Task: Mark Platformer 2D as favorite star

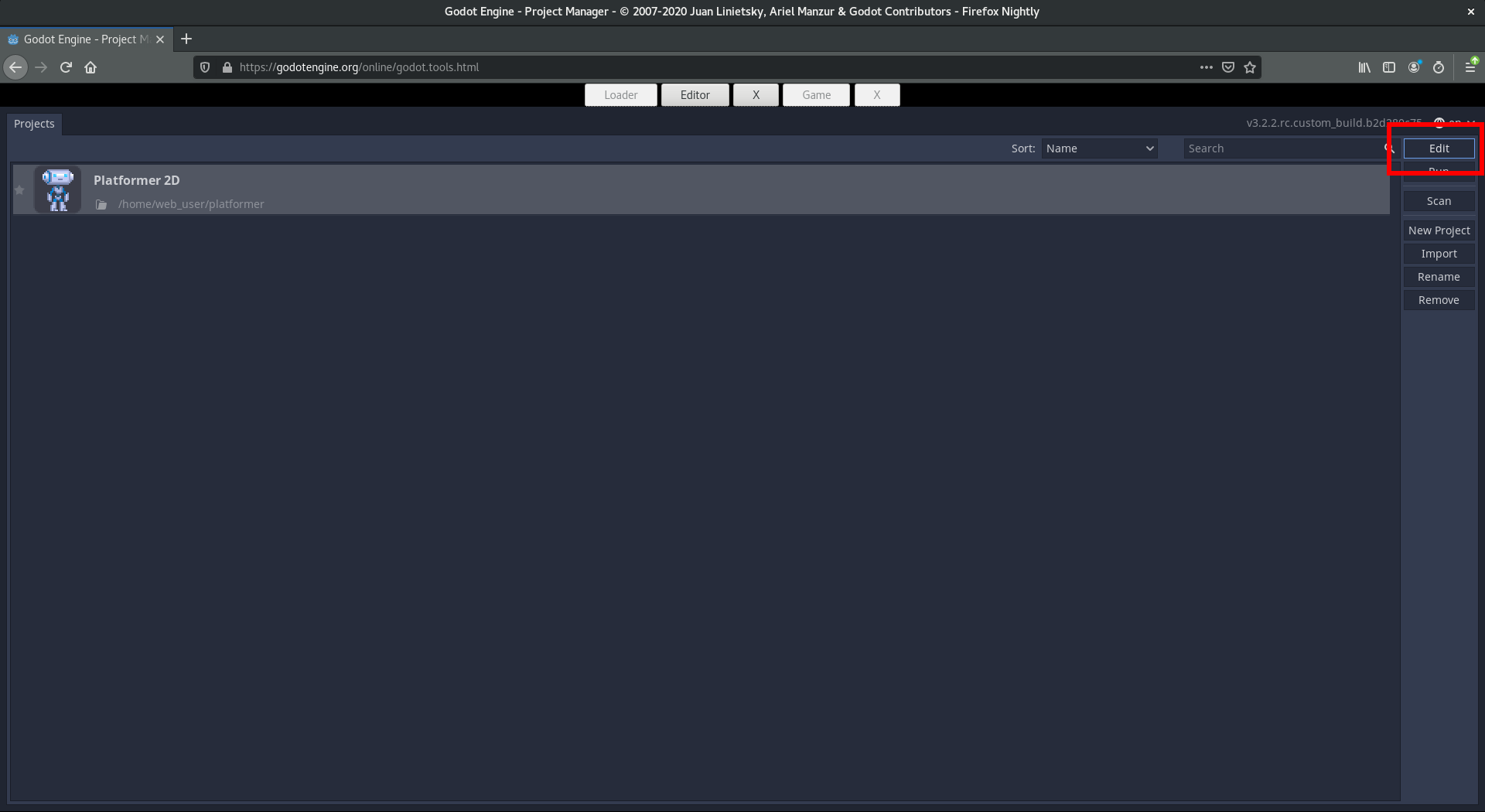Action: (20, 190)
